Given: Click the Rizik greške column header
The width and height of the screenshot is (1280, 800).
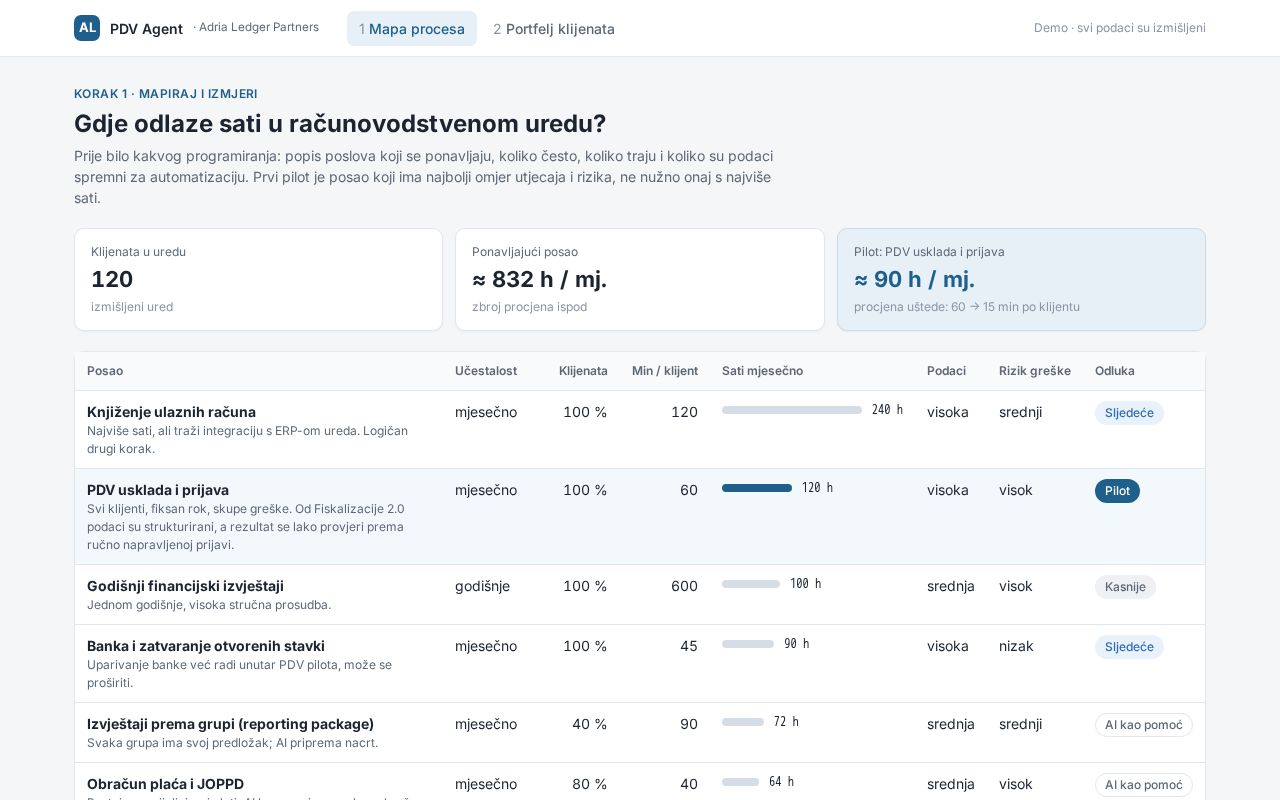Looking at the screenshot, I should (x=1035, y=371).
